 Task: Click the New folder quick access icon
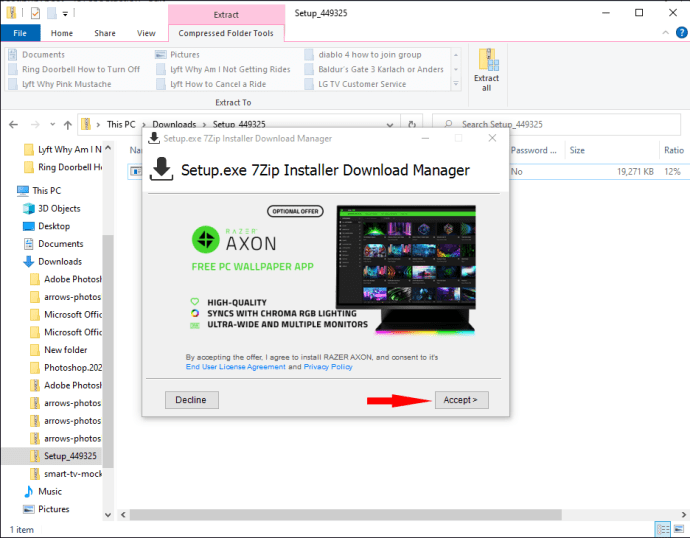(x=51, y=13)
